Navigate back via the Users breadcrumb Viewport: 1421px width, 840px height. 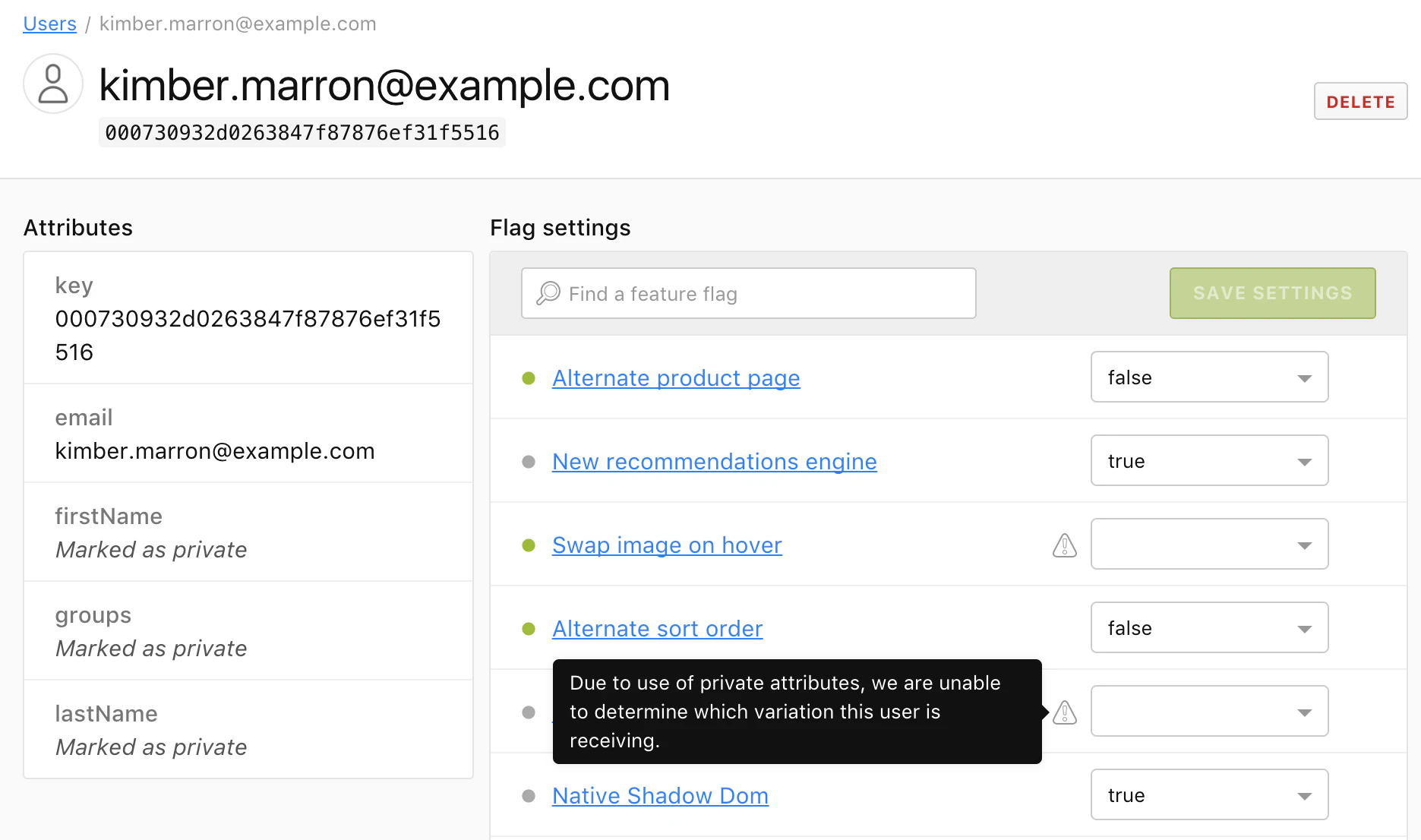(49, 24)
